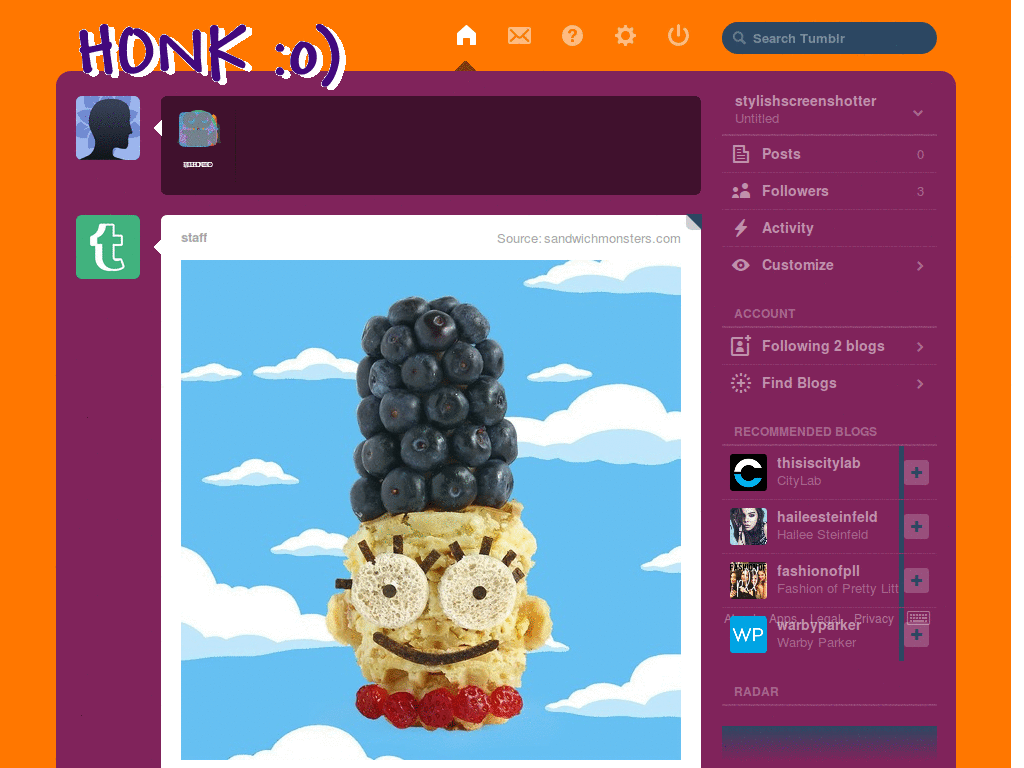Open the warbyparker blog name
This screenshot has height=768, width=1024.
[818, 626]
